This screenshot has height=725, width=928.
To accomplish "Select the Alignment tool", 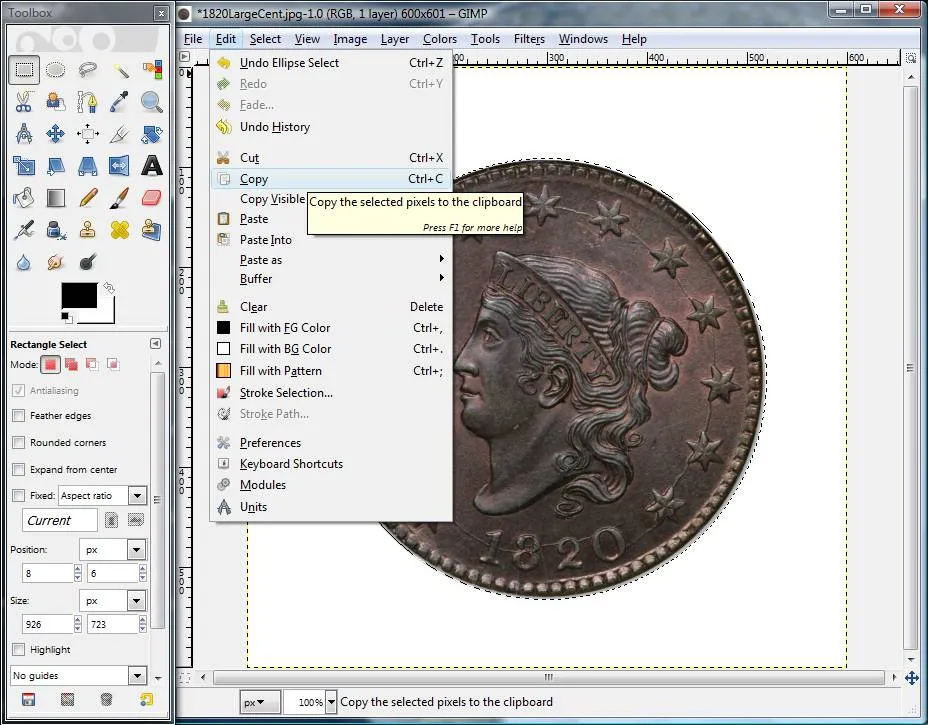I will click(88, 134).
